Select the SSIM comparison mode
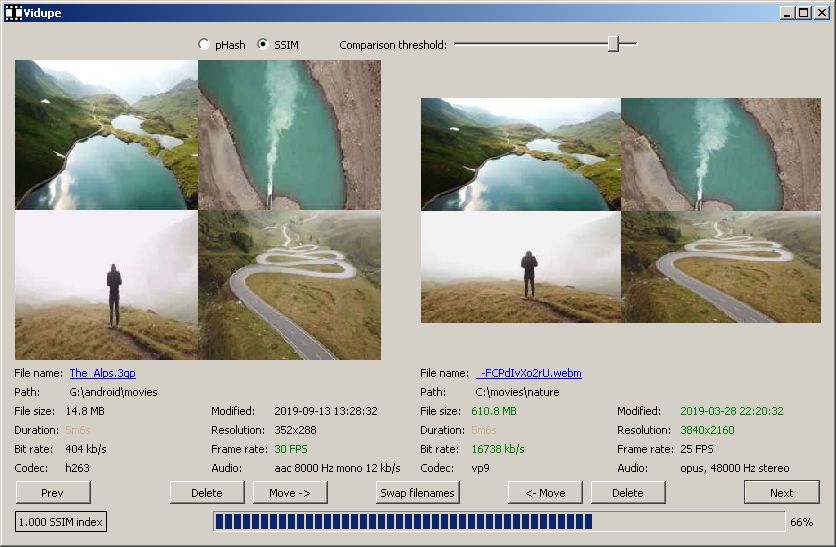Viewport: 836px width, 547px height. click(x=264, y=45)
